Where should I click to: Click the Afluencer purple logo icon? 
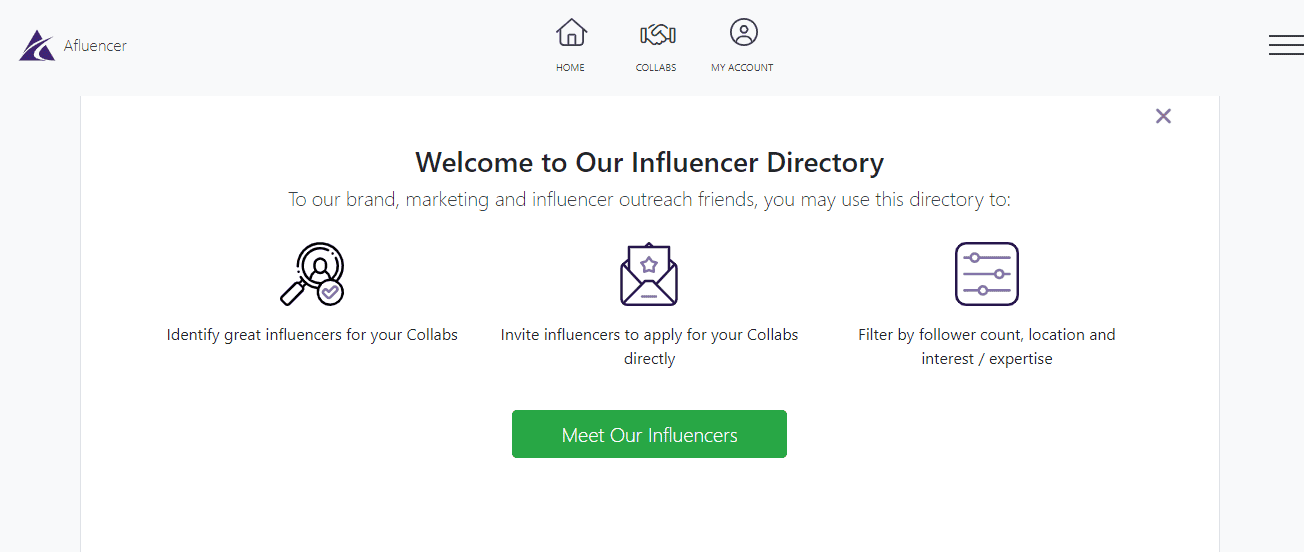[x=36, y=45]
